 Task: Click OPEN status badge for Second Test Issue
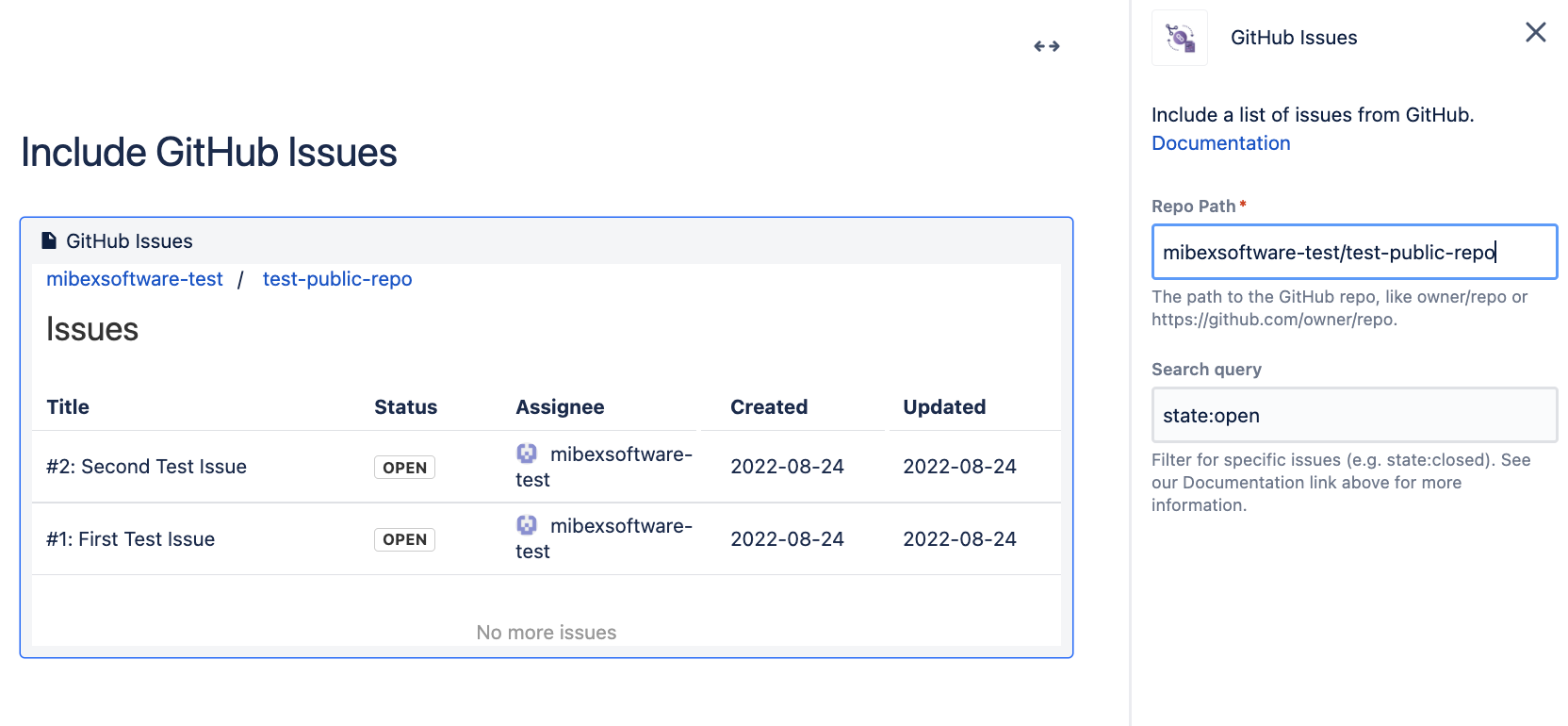coord(404,468)
